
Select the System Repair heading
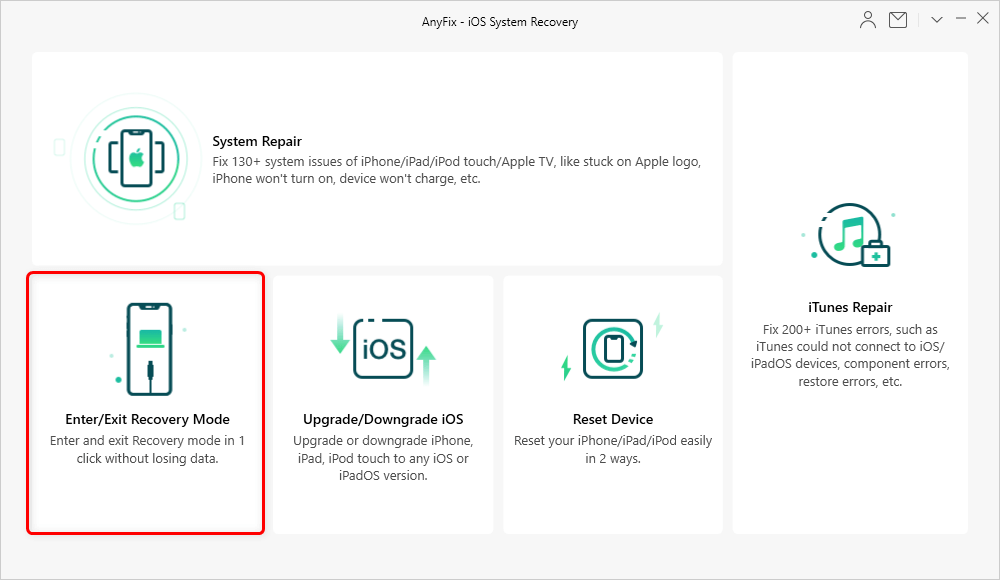tap(257, 142)
